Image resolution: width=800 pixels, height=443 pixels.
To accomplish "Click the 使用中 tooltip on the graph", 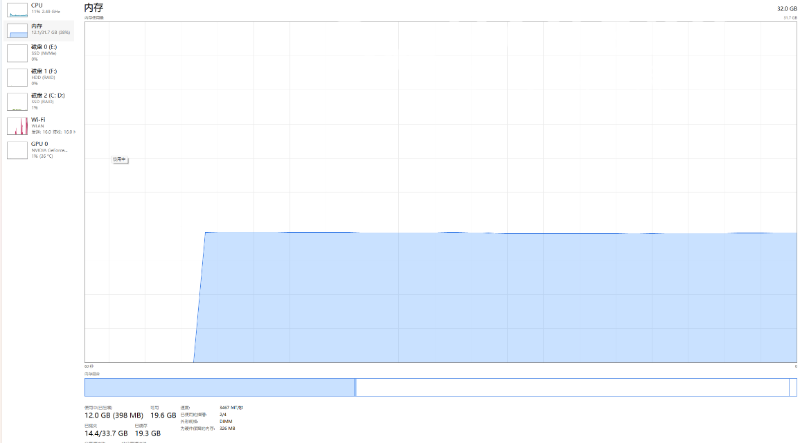I will coord(119,159).
